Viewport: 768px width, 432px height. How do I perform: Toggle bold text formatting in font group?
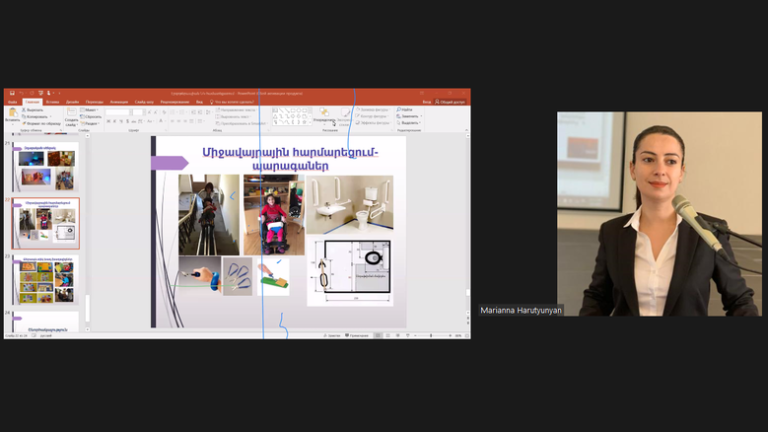[x=107, y=123]
